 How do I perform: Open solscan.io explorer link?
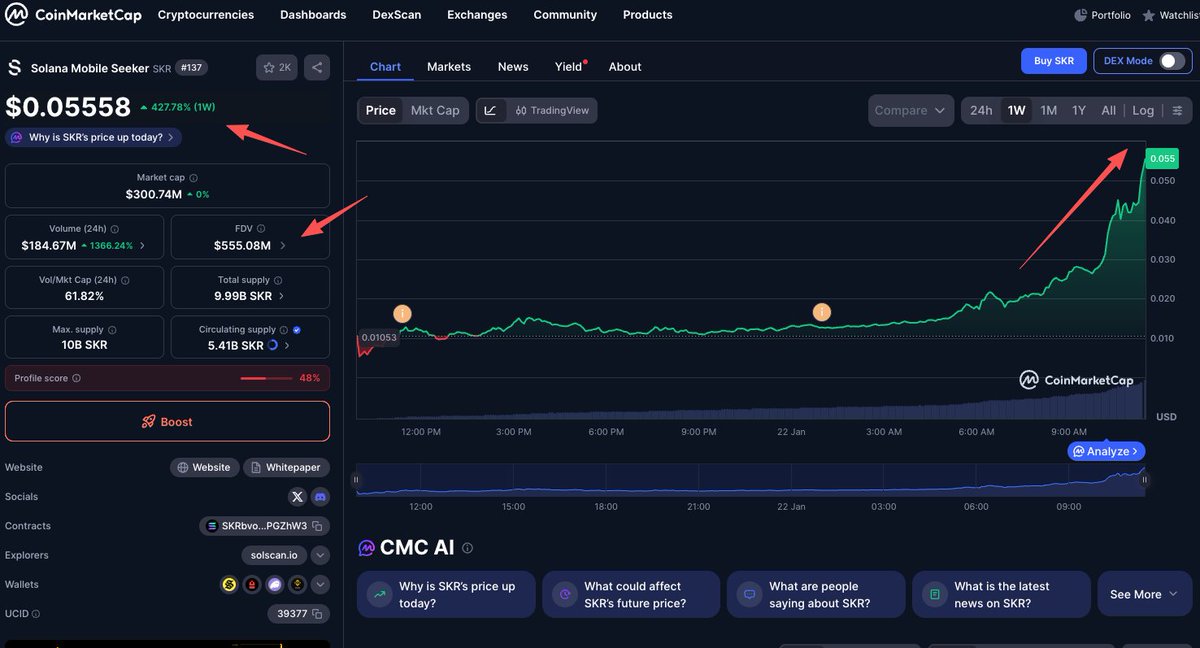[x=273, y=555]
